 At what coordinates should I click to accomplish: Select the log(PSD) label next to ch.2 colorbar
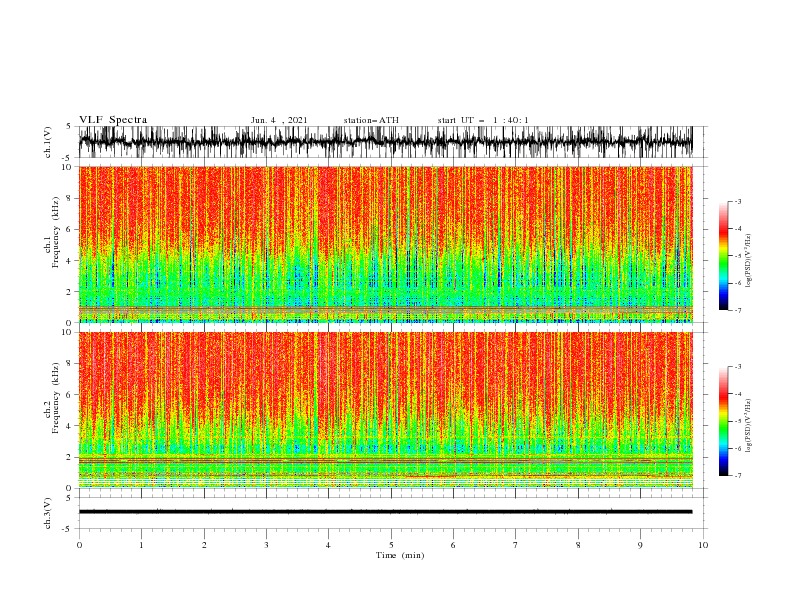(x=749, y=425)
